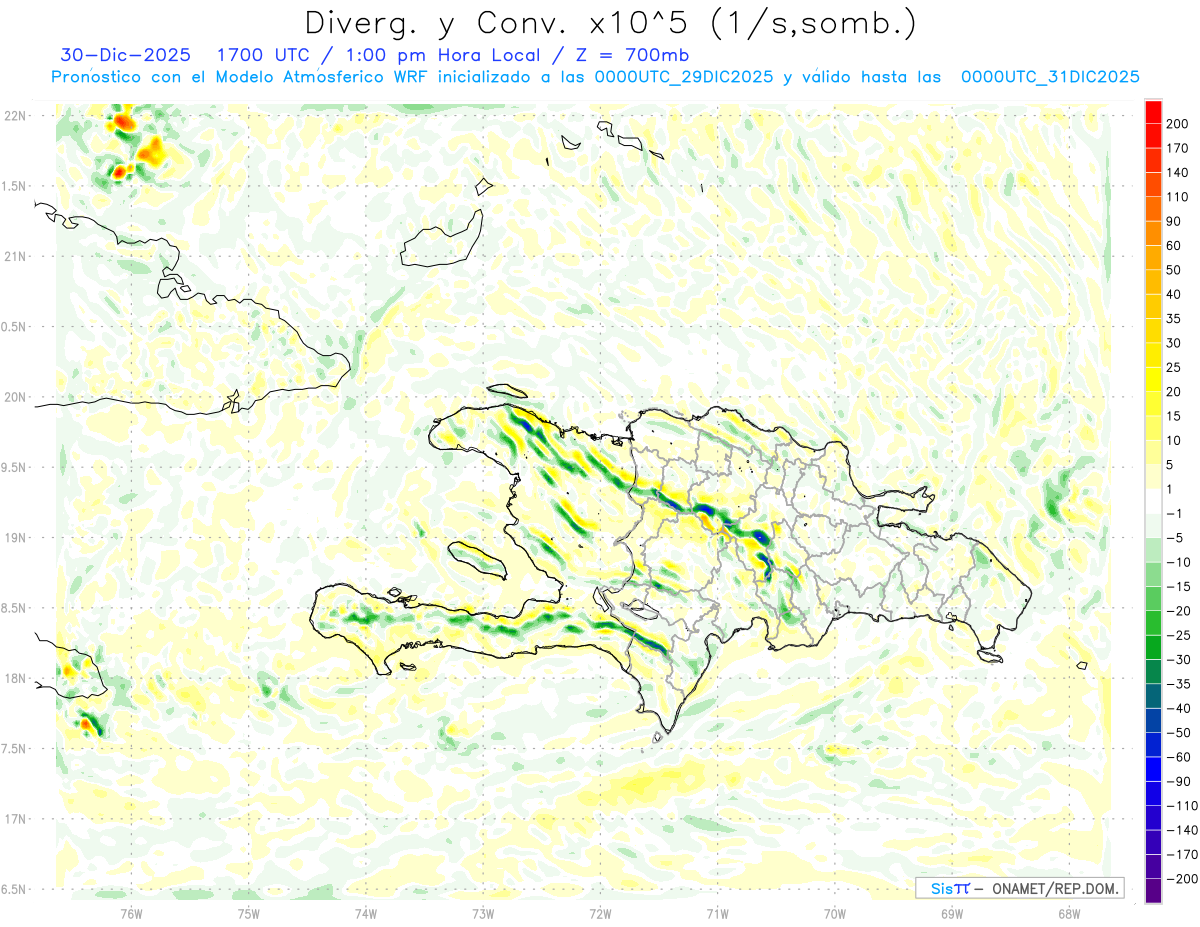Select the date text '30-Dic-2025'
Image resolution: width=1200 pixels, height=927 pixels.
125,54
